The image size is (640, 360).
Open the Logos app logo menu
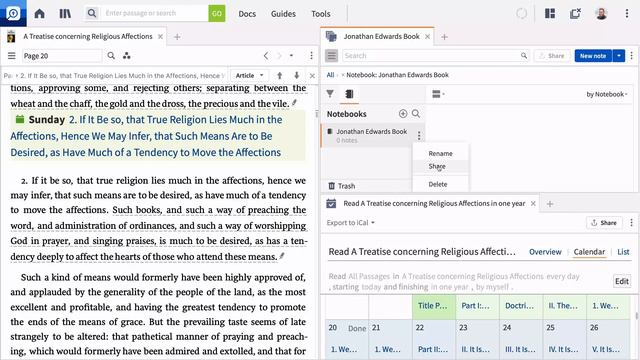[x=13, y=13]
